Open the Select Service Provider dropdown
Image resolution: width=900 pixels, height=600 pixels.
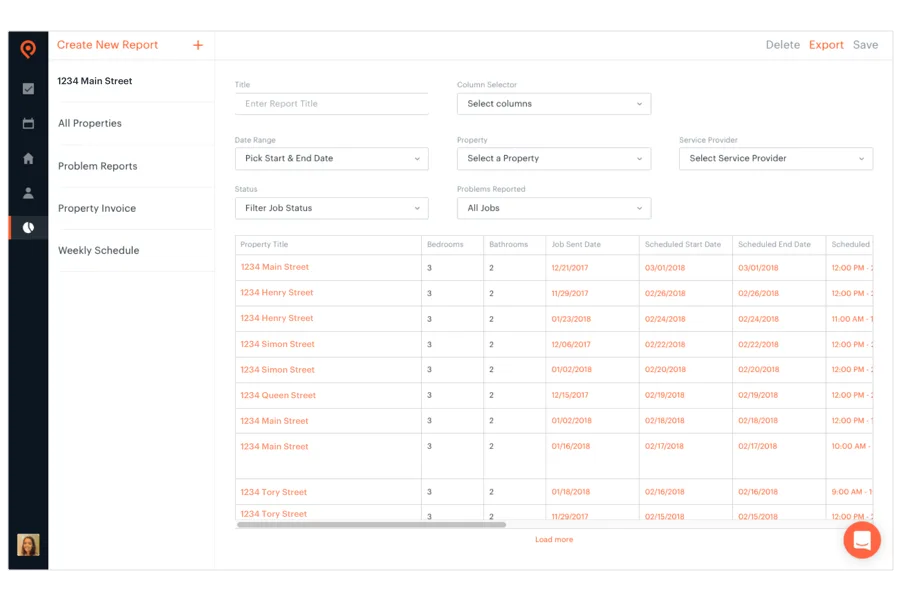776,158
